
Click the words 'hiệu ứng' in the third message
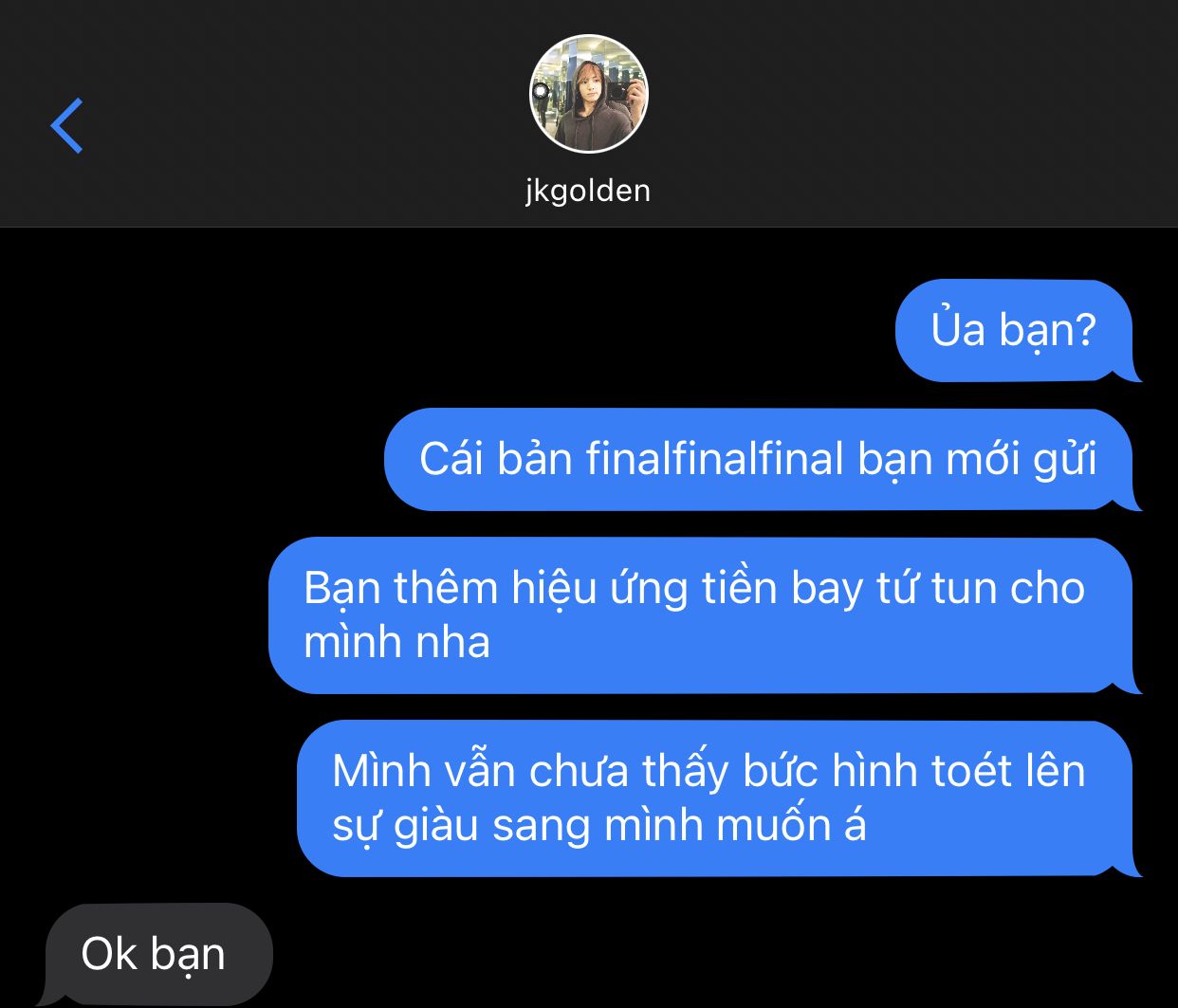(x=600, y=588)
